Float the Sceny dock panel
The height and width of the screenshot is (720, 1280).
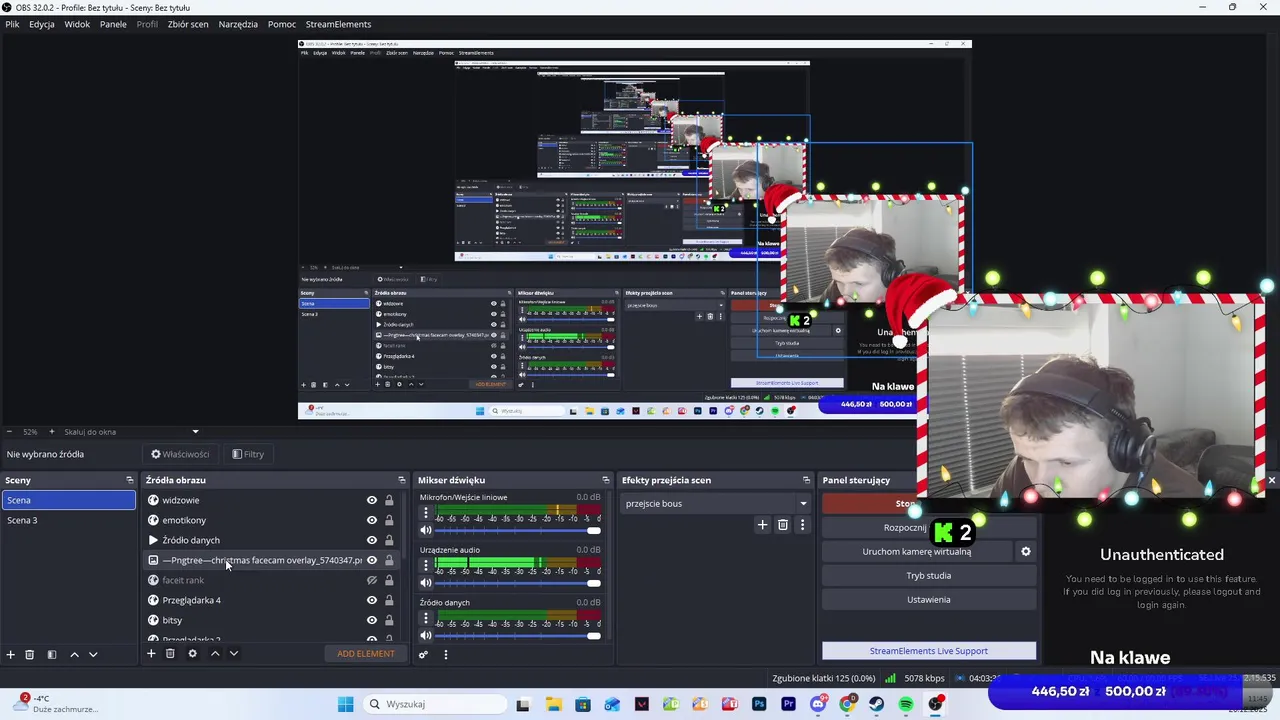point(129,480)
